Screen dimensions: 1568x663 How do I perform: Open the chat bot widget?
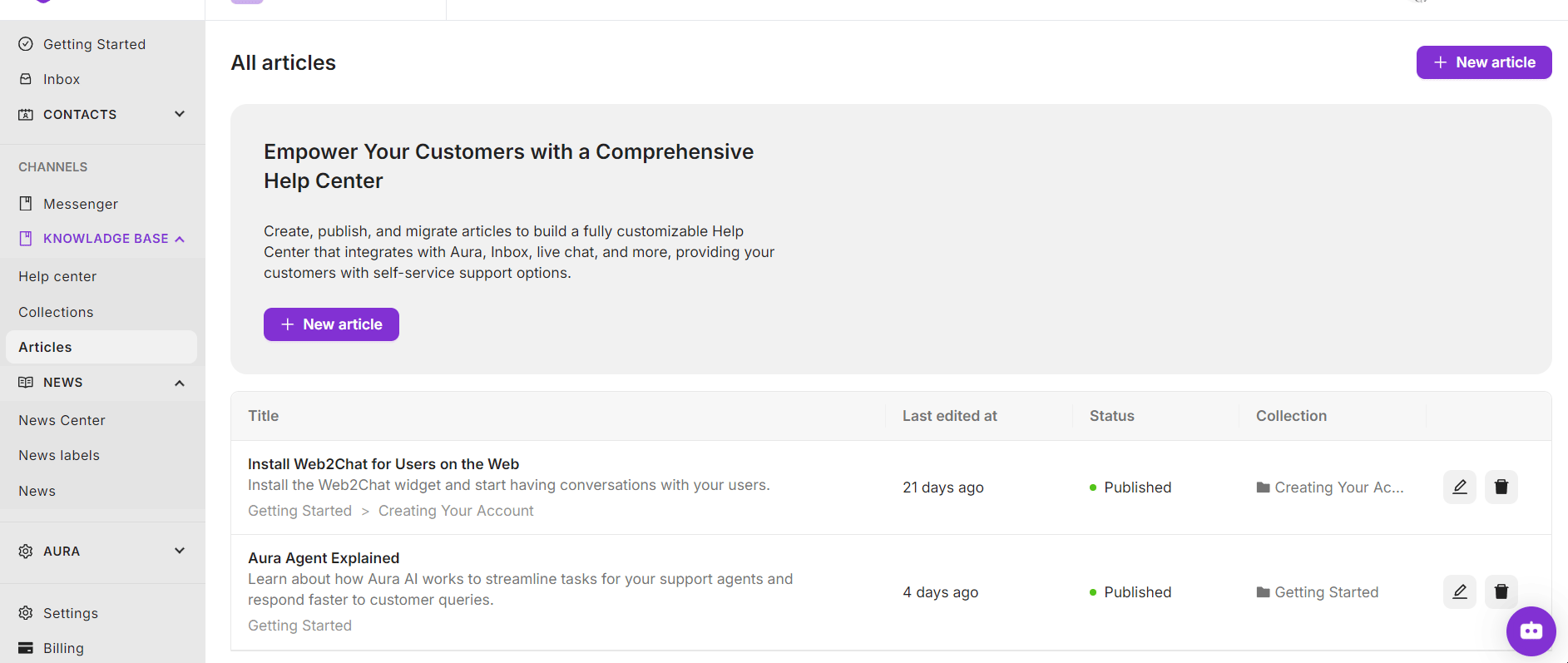click(1531, 631)
